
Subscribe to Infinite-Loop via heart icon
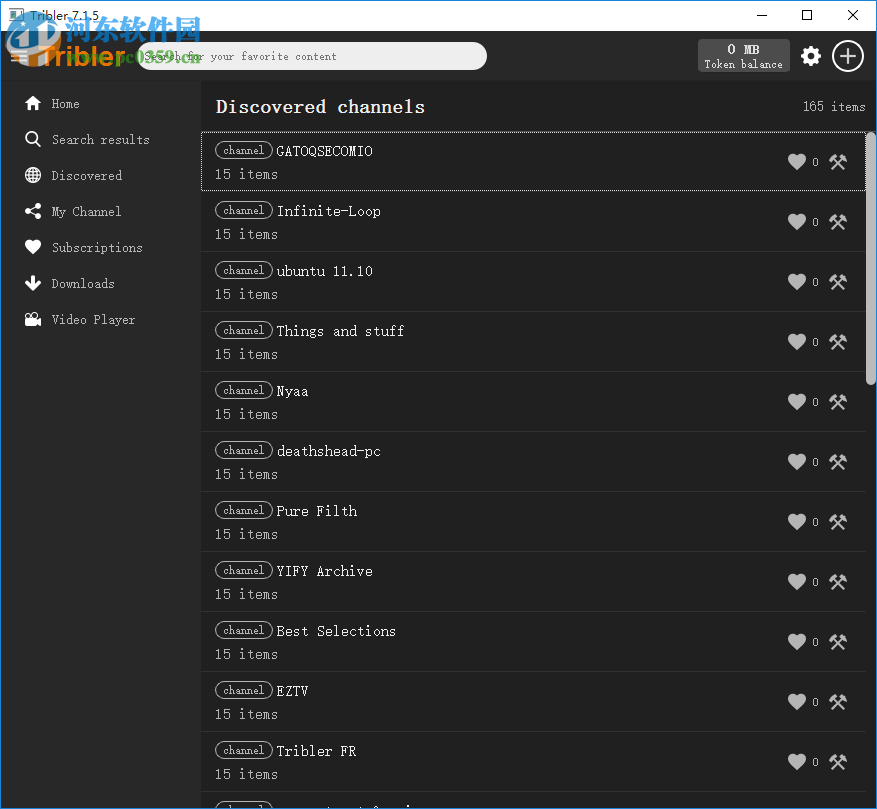(796, 222)
